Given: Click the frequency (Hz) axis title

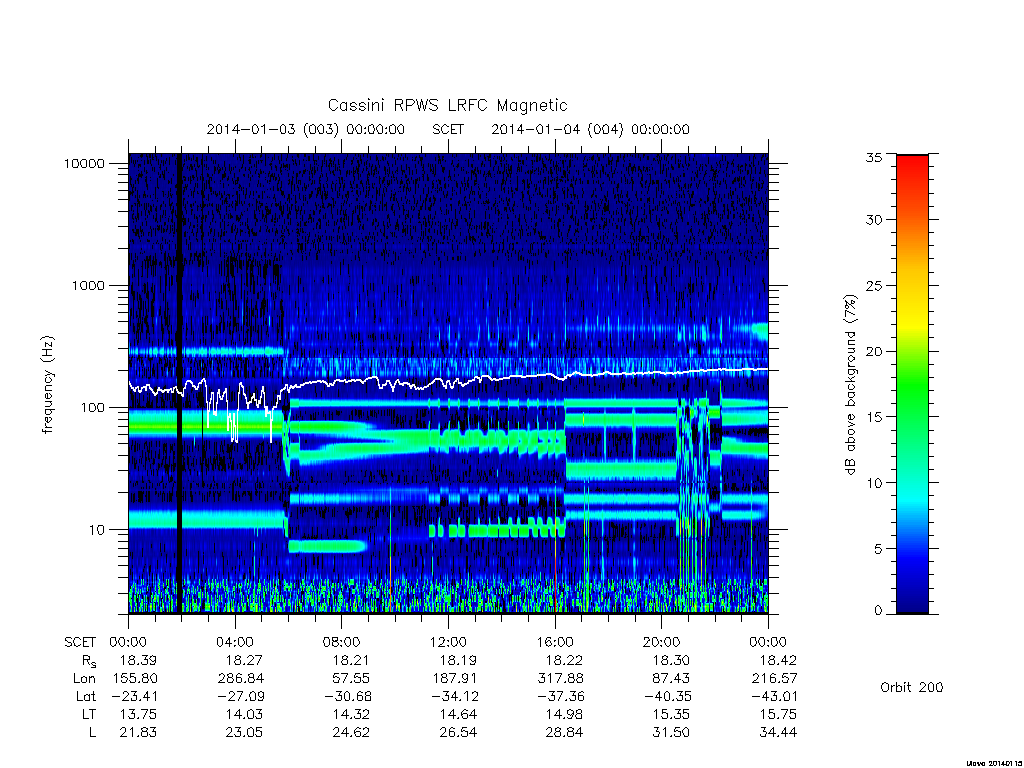Looking at the screenshot, I should 48,385.
